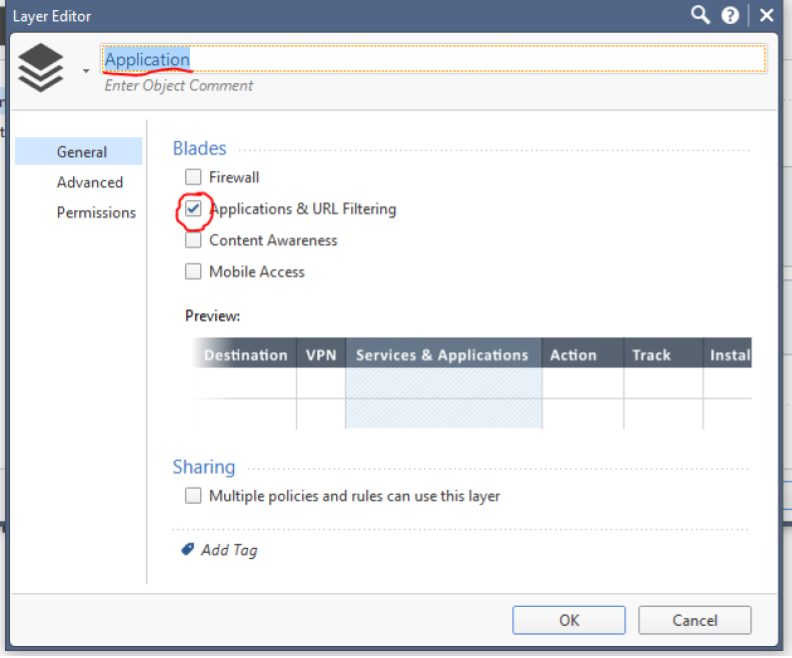Image resolution: width=792 pixels, height=658 pixels.
Task: Confirm with the OK button
Action: [569, 620]
